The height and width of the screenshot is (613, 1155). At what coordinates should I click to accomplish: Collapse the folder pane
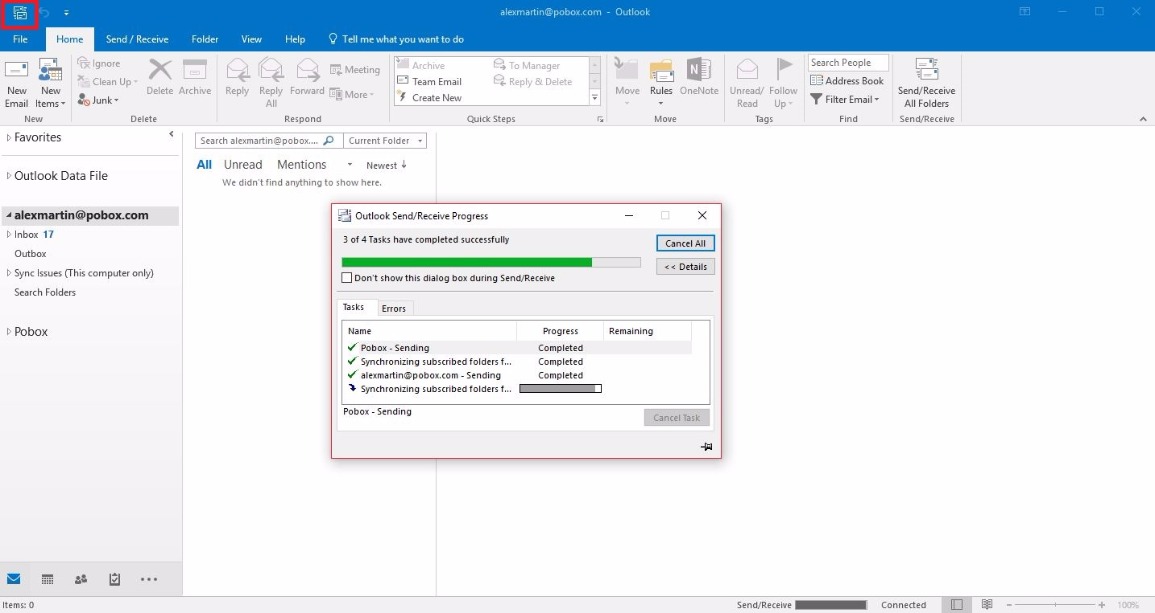click(171, 134)
